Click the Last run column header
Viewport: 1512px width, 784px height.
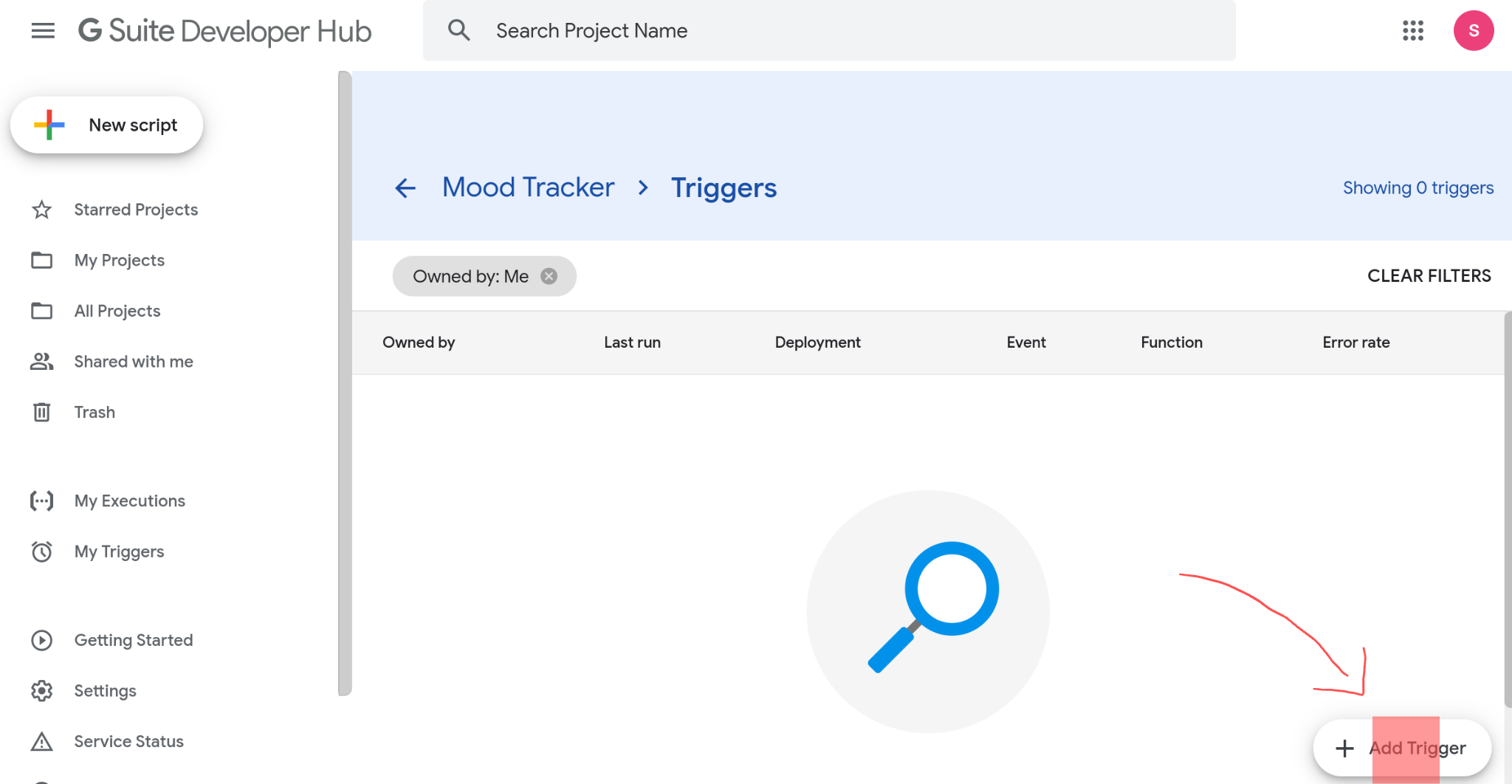pyautogui.click(x=632, y=343)
